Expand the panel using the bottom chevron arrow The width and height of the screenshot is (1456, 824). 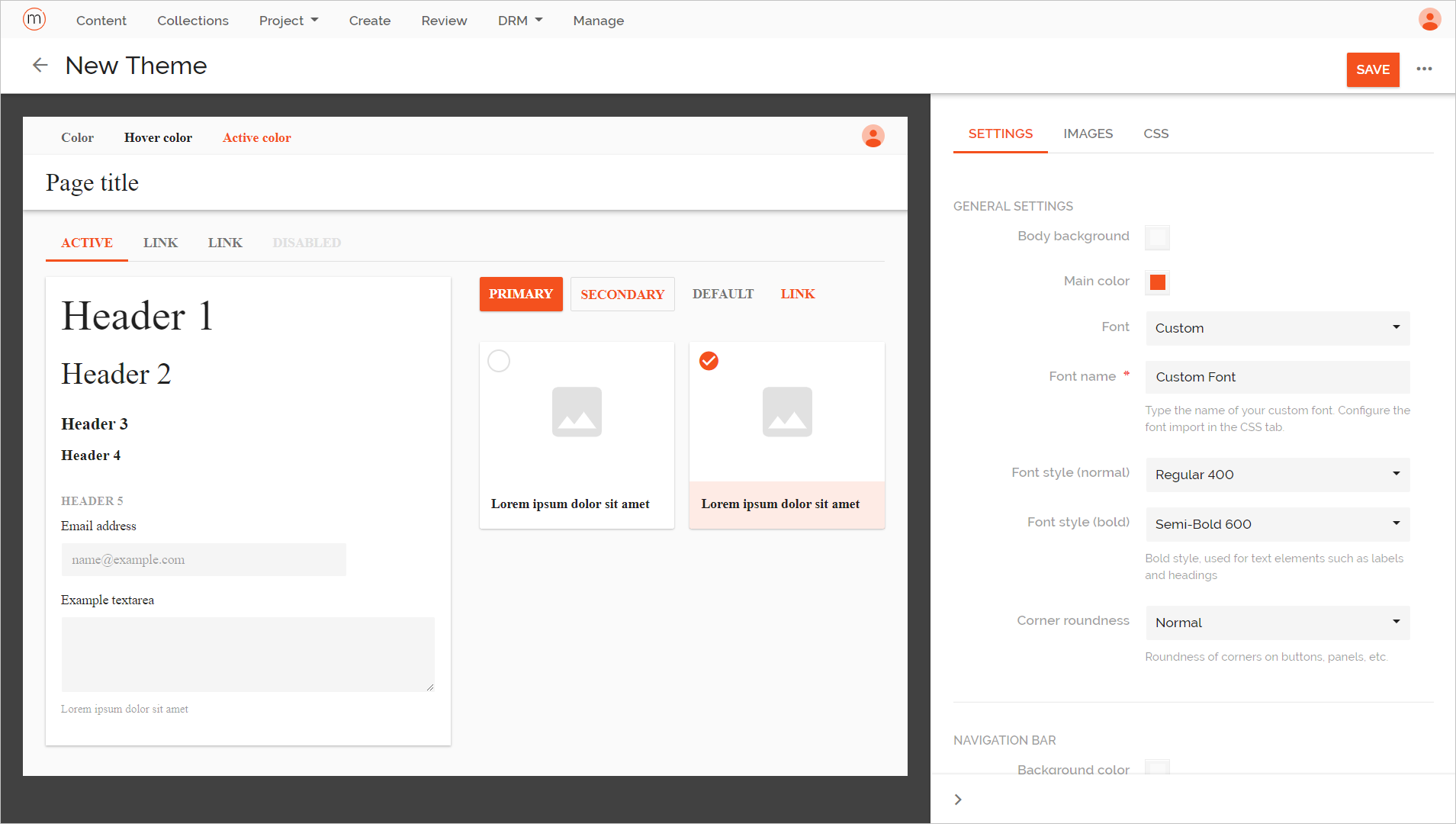958,800
